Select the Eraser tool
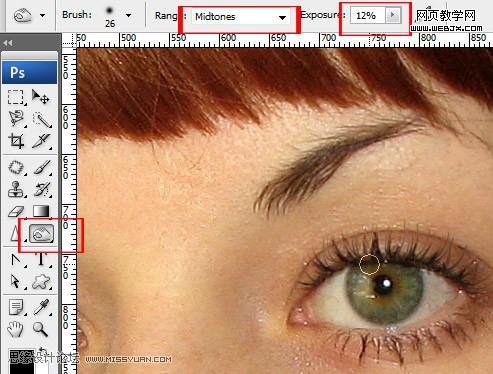 coord(15,211)
